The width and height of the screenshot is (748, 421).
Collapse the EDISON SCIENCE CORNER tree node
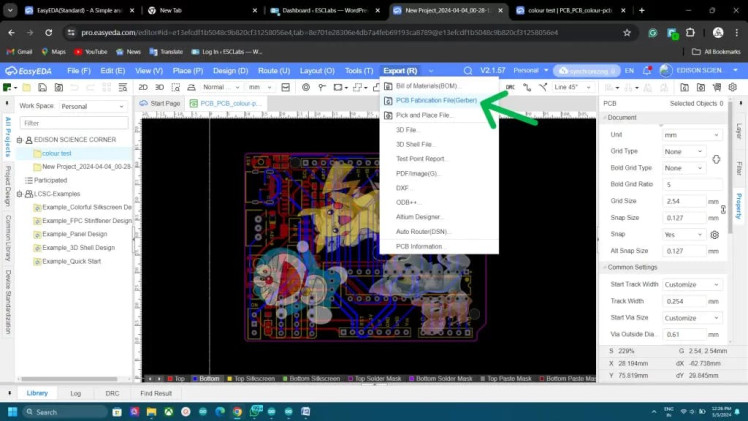pyautogui.click(x=20, y=139)
